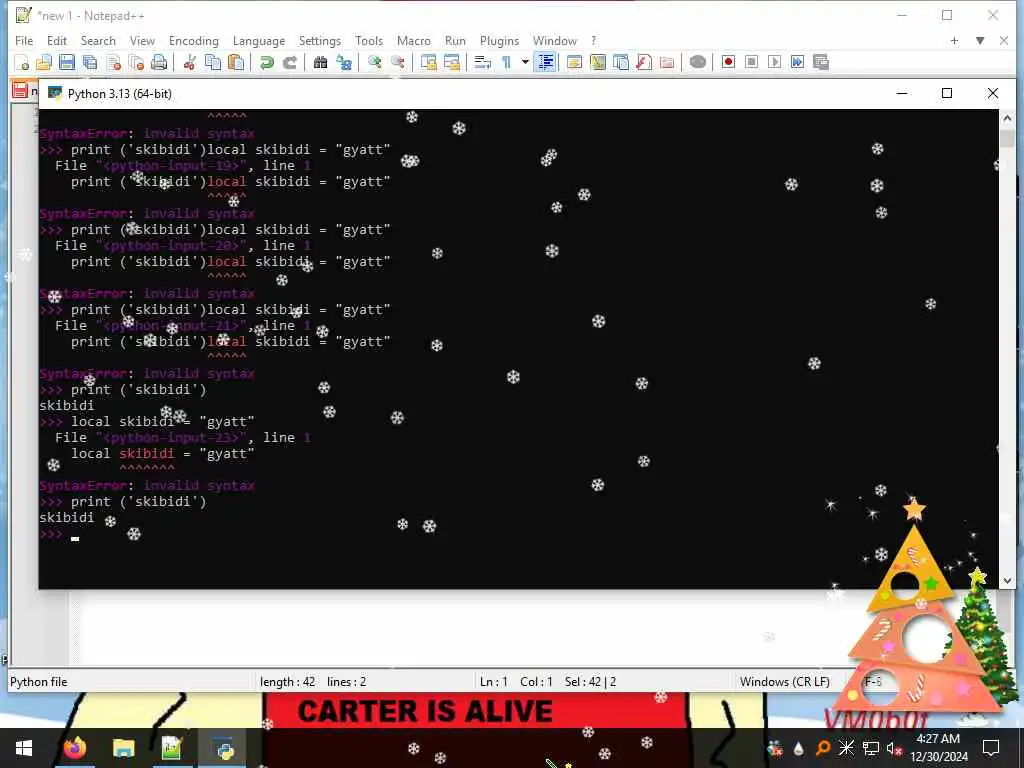This screenshot has width=1024, height=768.
Task: Switch to Notepad++ taskbar button
Action: click(172, 748)
